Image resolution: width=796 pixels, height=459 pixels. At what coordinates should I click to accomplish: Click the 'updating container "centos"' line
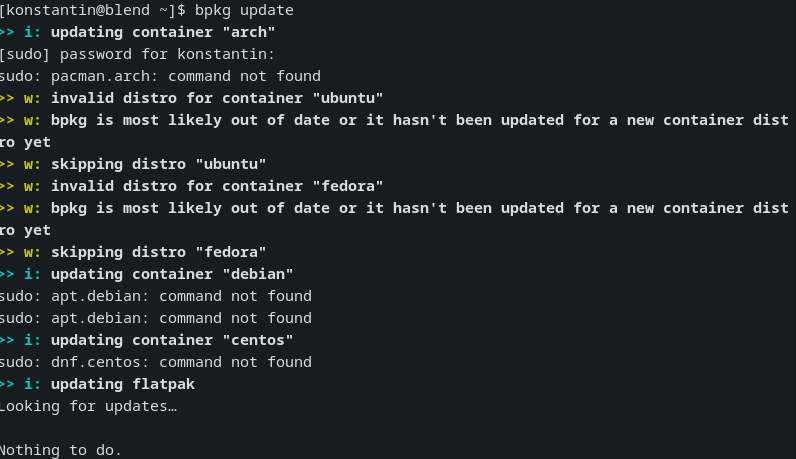coord(172,340)
